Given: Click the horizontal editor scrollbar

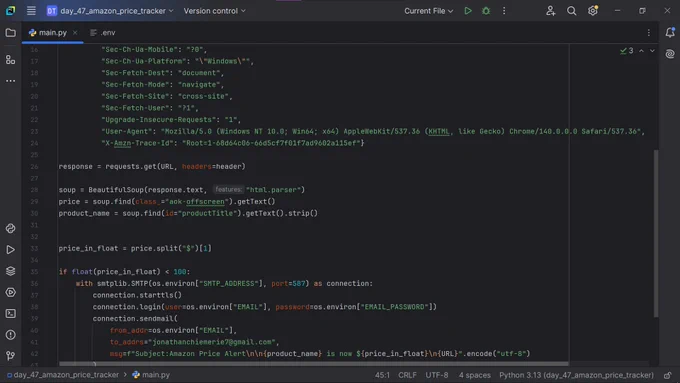Looking at the screenshot, I should pos(314,363).
